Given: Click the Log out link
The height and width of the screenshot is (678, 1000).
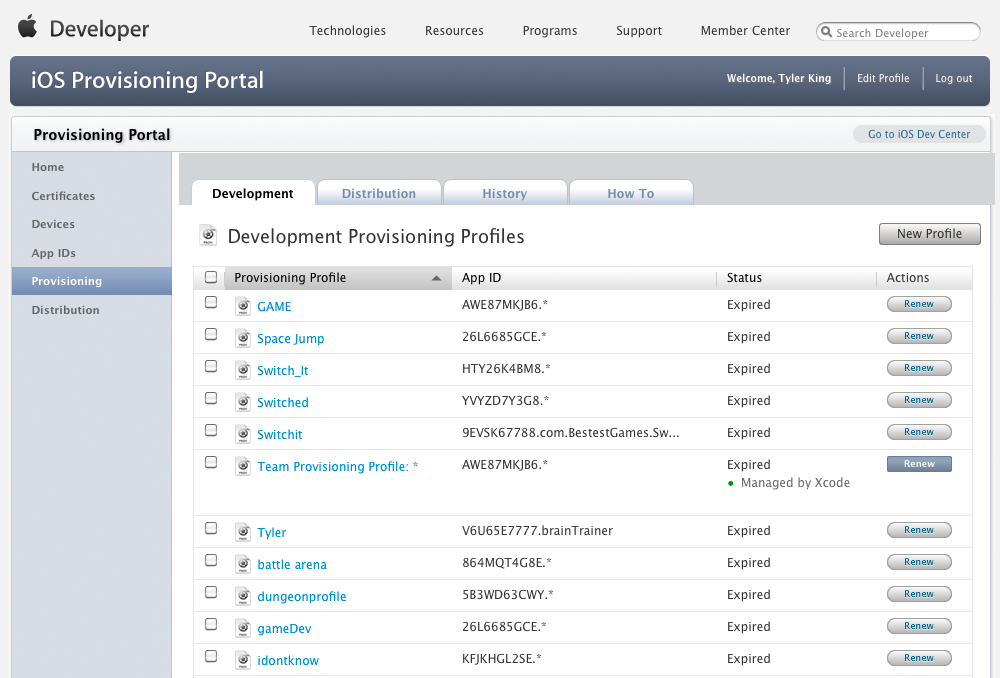Looking at the screenshot, I should (953, 78).
